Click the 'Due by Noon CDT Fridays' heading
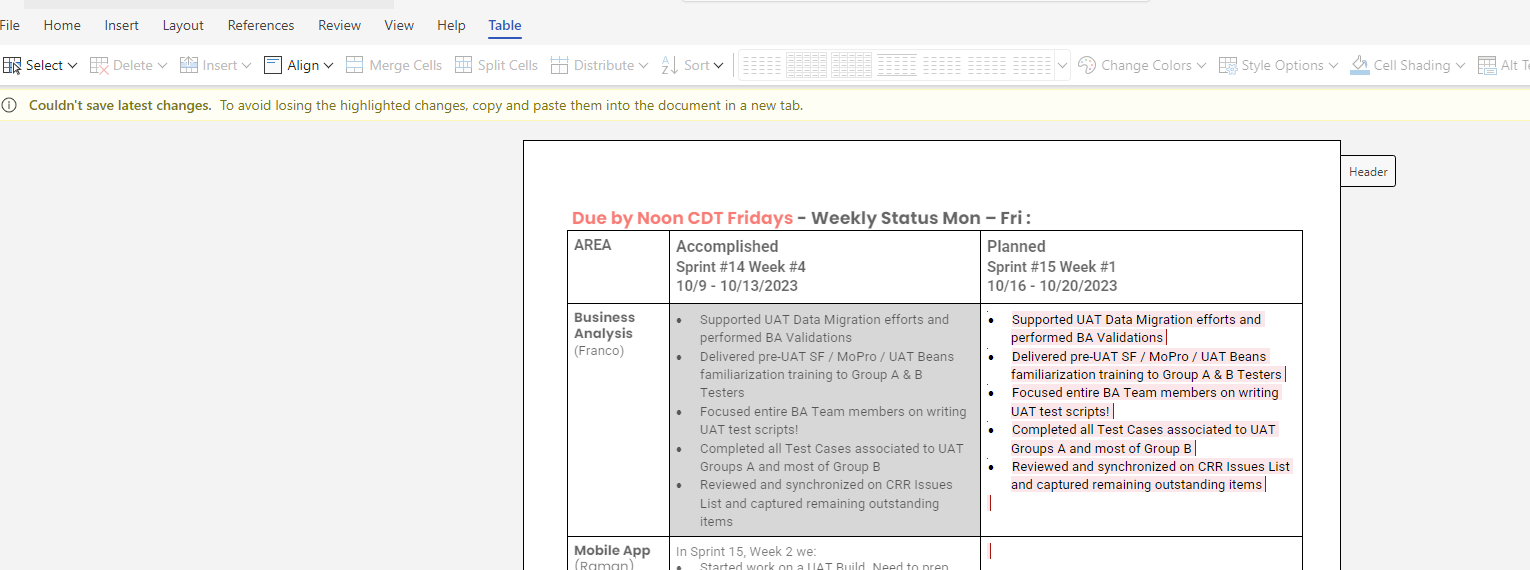This screenshot has width=1530, height=570. pos(682,218)
